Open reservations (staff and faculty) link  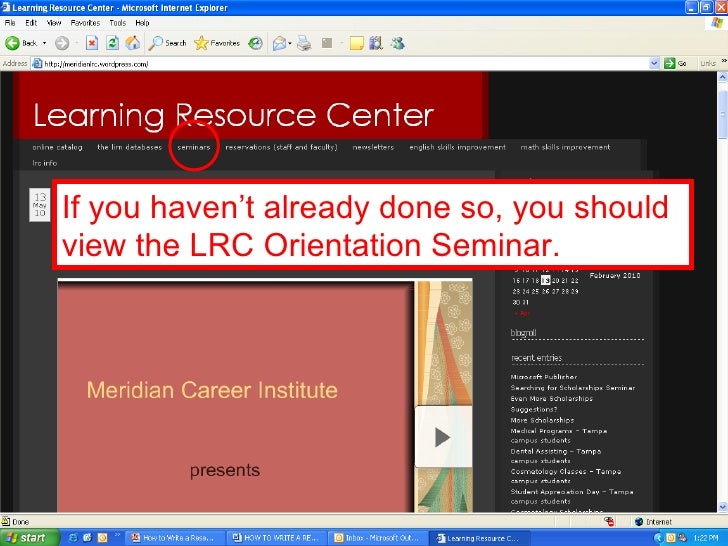pyautogui.click(x=281, y=147)
